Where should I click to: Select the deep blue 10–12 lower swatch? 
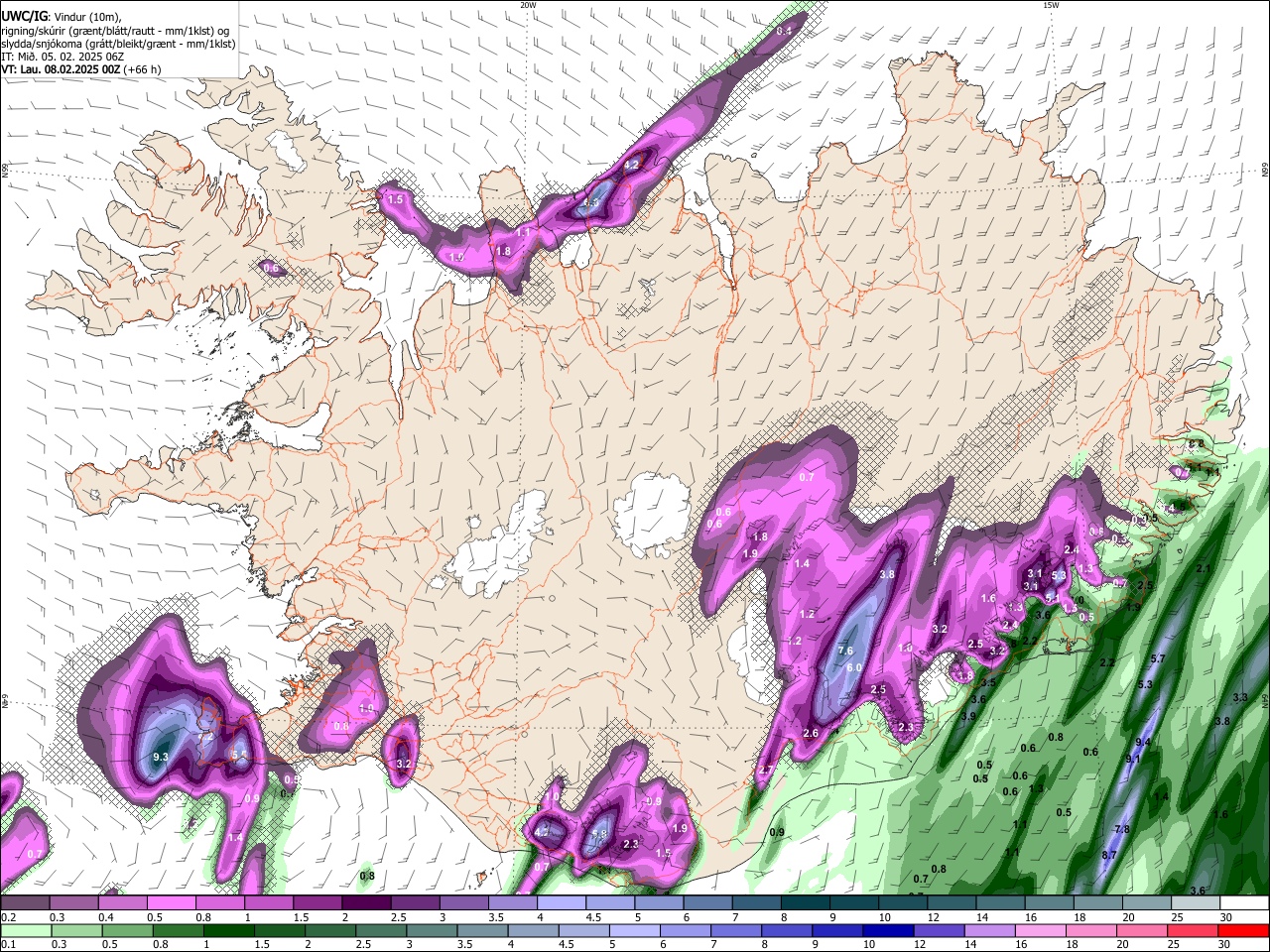pyautogui.click(x=888, y=931)
